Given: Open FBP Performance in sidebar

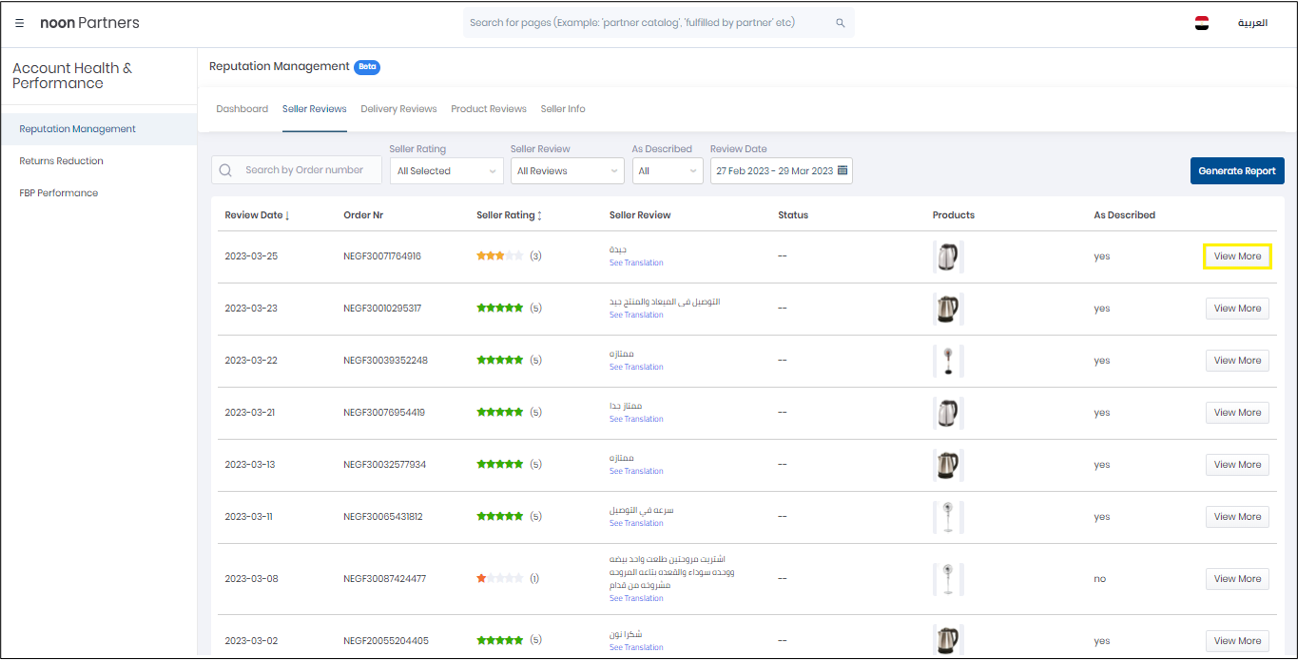Looking at the screenshot, I should [x=58, y=193].
